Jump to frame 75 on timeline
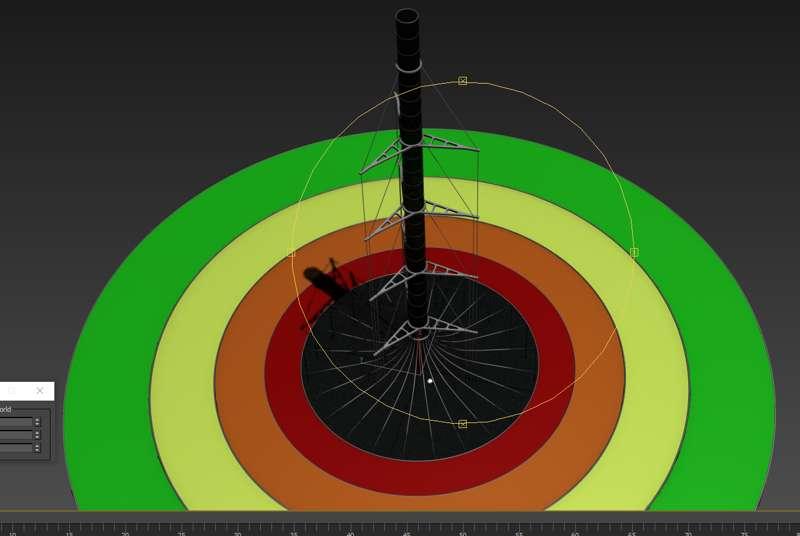800x536 pixels. pyautogui.click(x=743, y=533)
